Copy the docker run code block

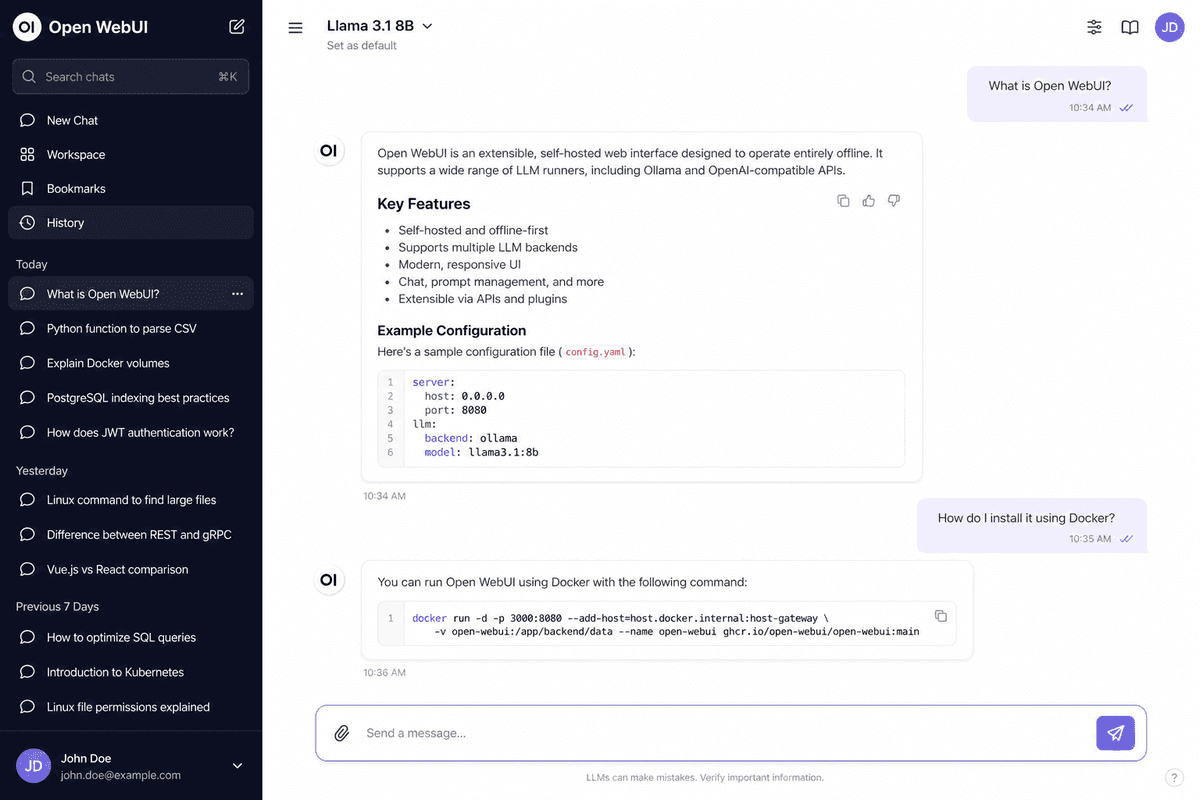click(x=940, y=616)
